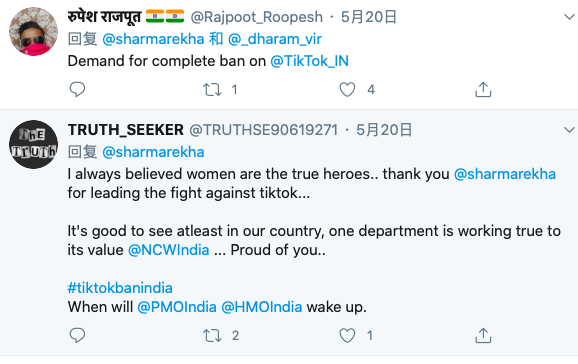Image resolution: width=578 pixels, height=364 pixels.
Task: Retweet TRUTH_SEEKER's tweet
Action: [212, 336]
